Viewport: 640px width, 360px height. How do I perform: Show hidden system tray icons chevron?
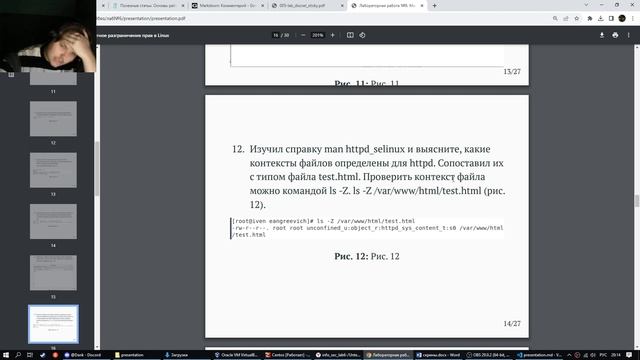click(569, 355)
